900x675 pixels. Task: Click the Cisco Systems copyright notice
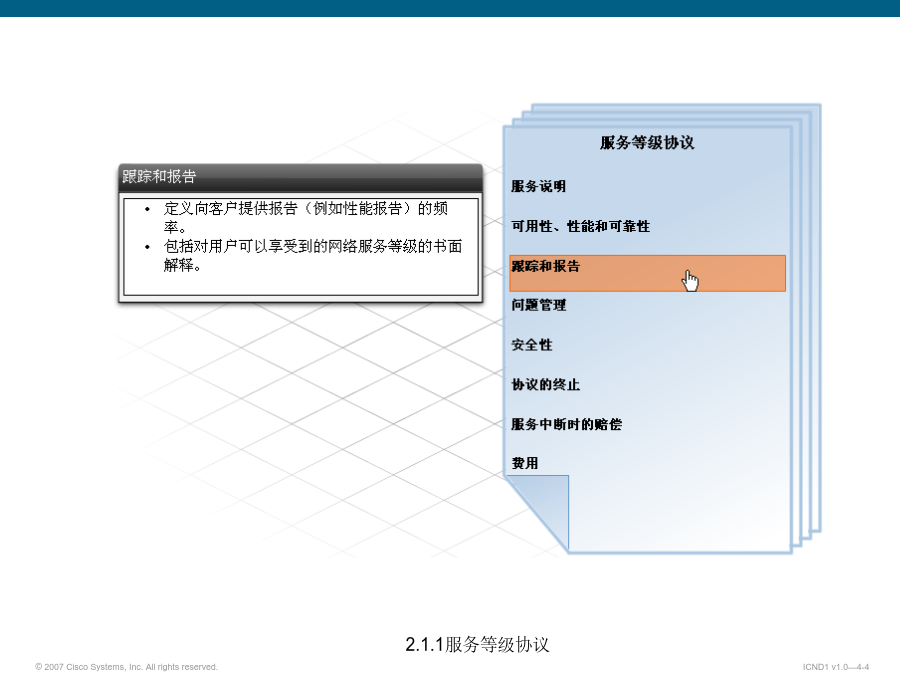(x=126, y=667)
